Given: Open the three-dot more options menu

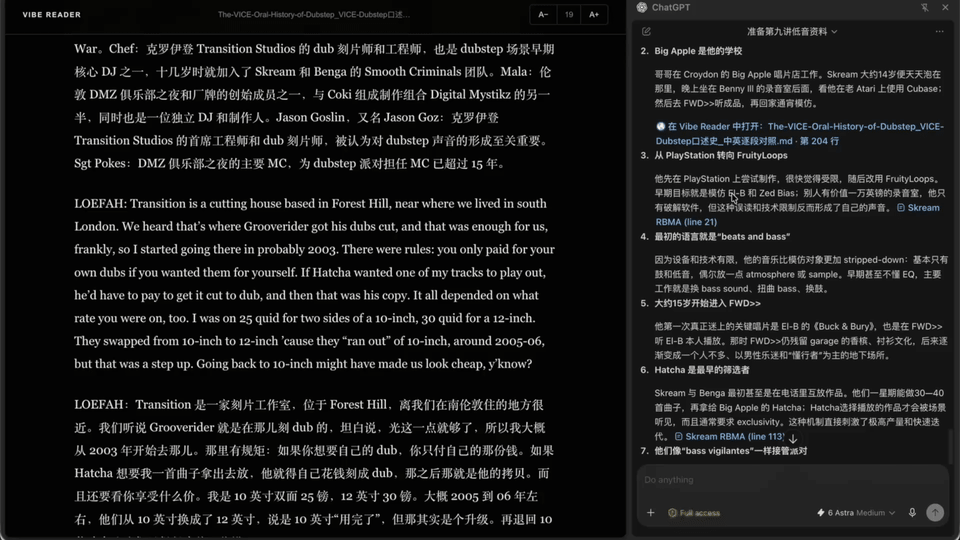Looking at the screenshot, I should tap(939, 31).
